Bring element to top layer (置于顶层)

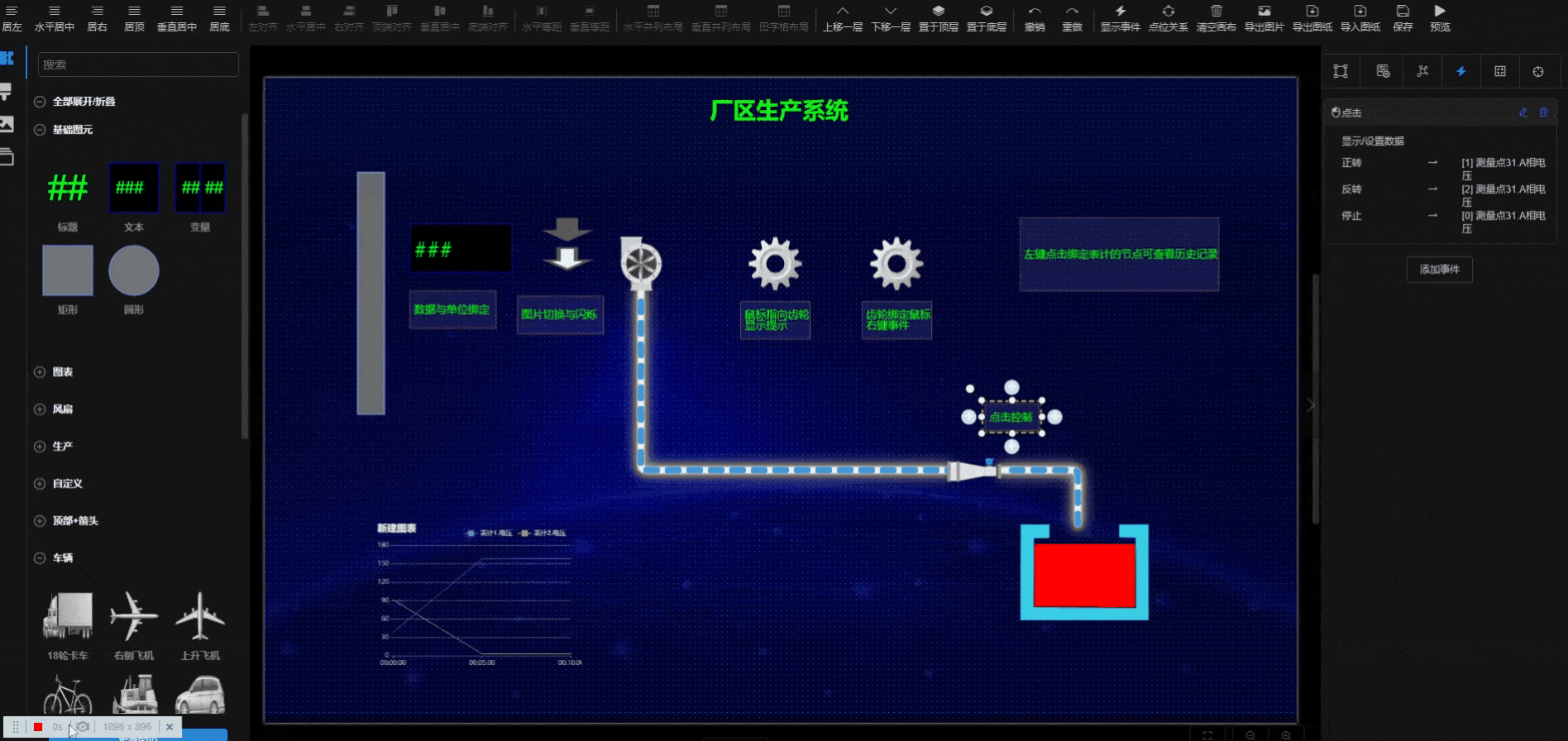coord(938,18)
